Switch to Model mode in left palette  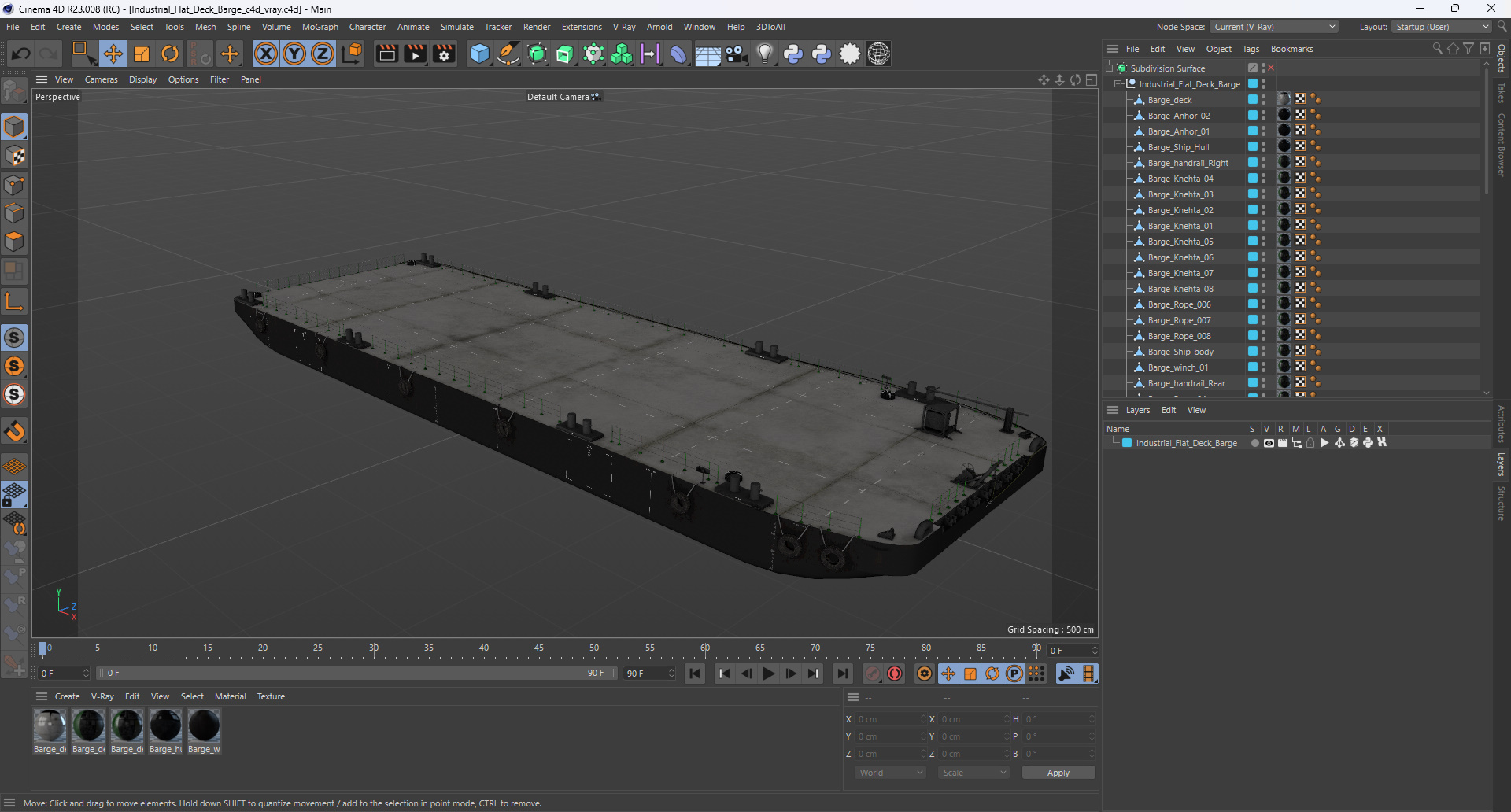[x=14, y=127]
